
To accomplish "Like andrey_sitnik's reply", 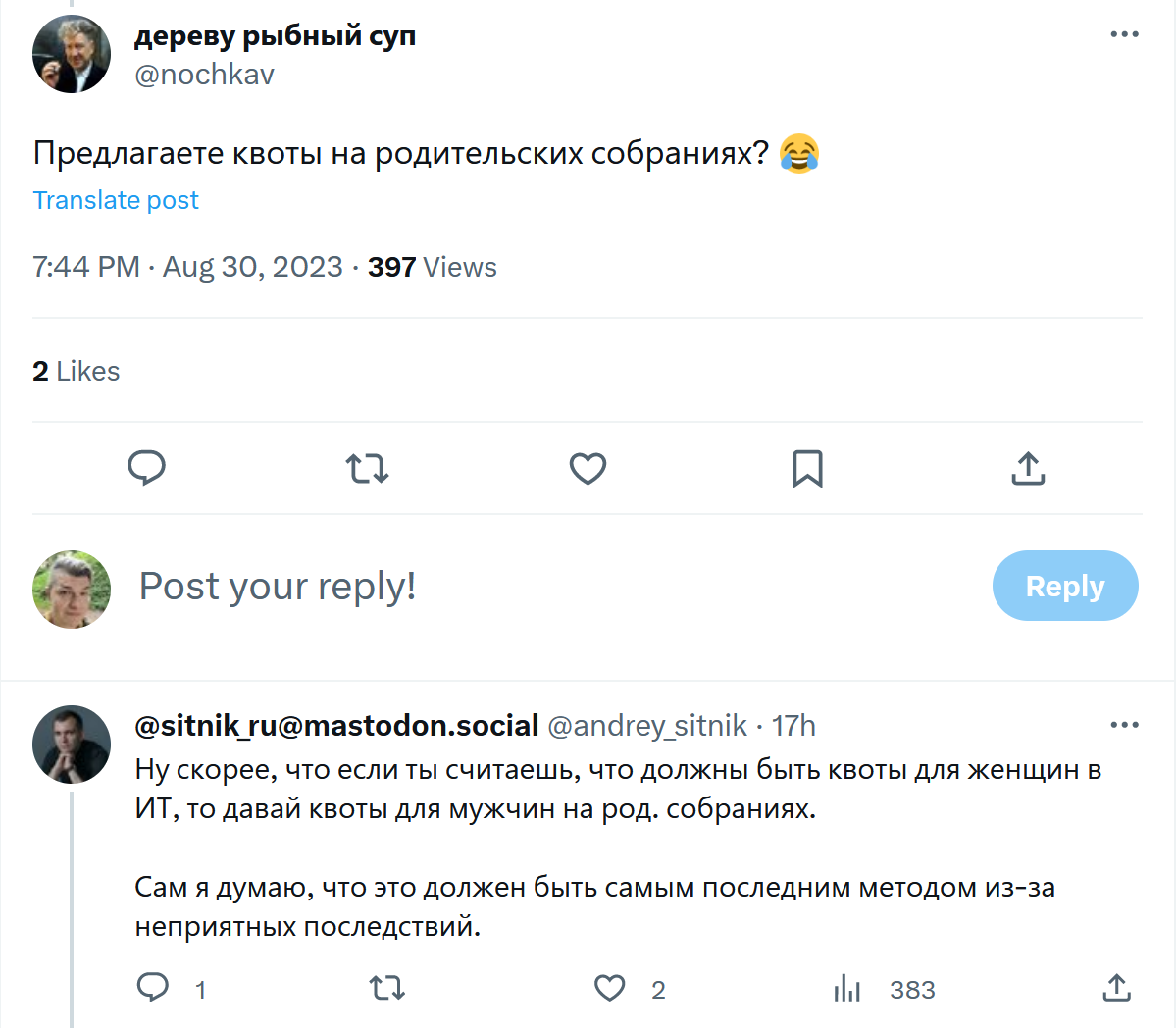I will point(610,988).
